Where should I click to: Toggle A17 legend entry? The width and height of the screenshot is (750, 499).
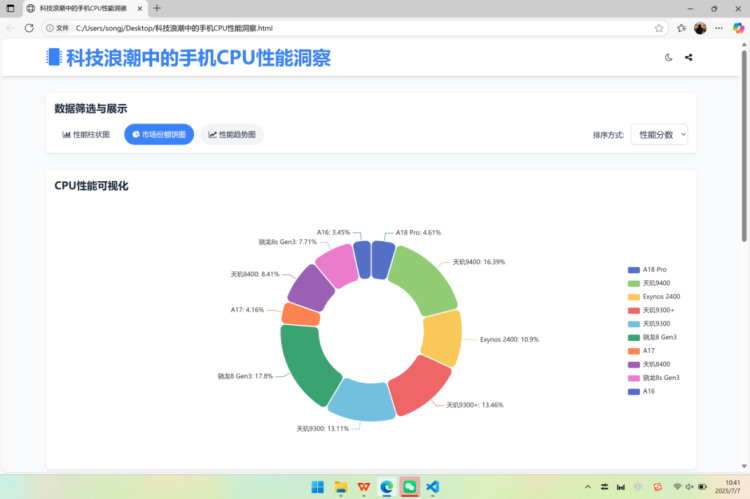coord(641,351)
